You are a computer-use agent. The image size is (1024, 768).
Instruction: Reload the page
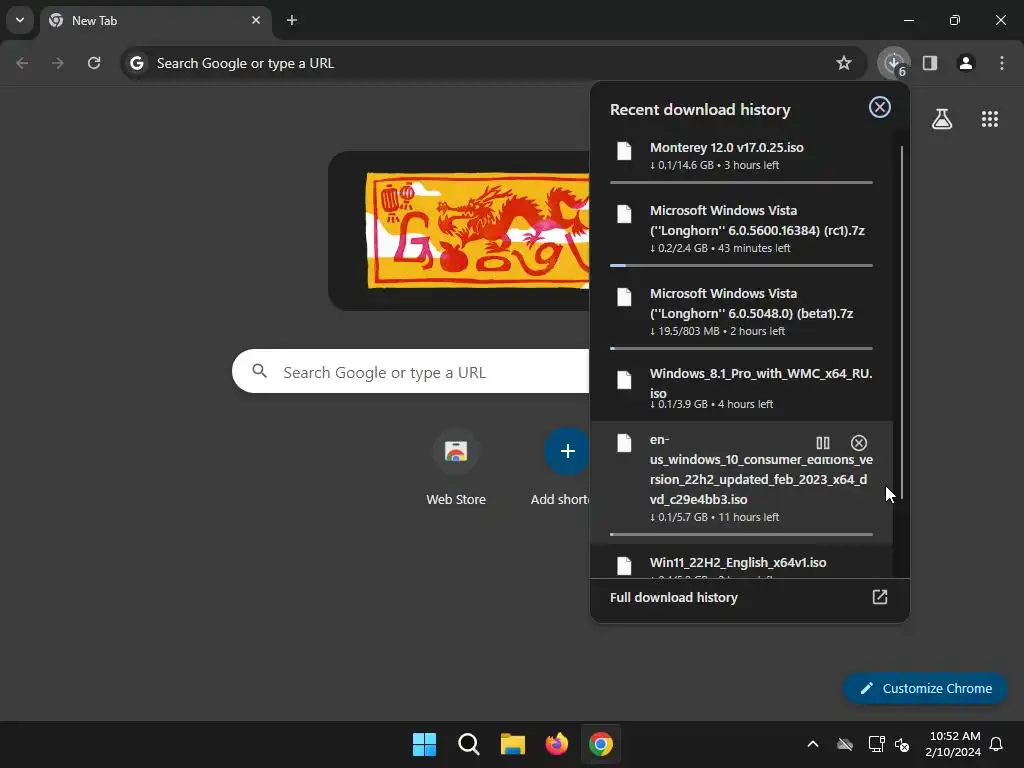pos(94,63)
